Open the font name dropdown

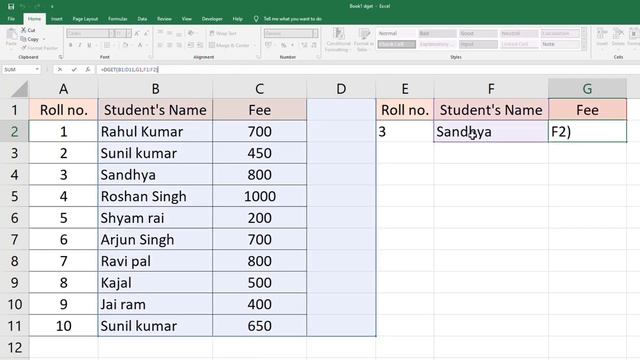[111, 33]
